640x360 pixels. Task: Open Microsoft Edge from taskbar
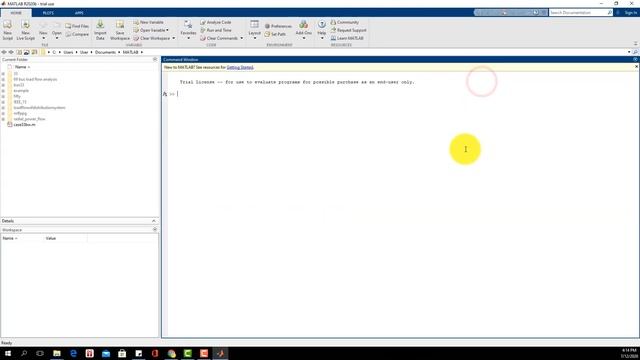pyautogui.click(x=73, y=353)
